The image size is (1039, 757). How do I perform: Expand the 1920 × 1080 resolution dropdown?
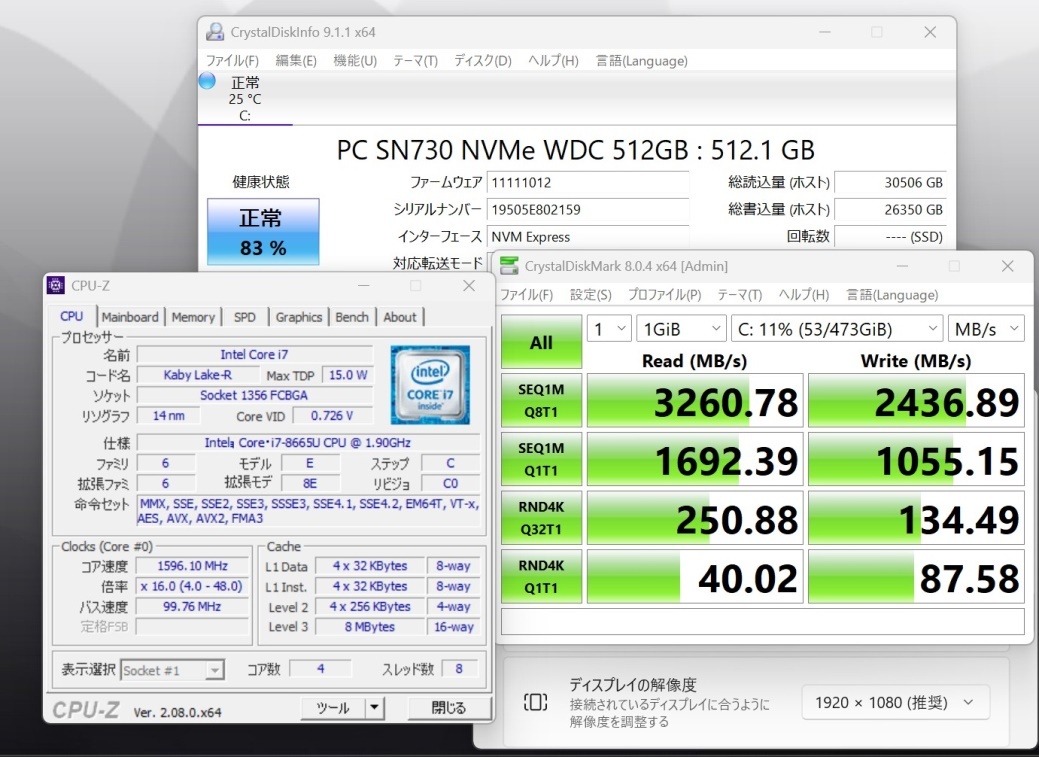tap(895, 702)
